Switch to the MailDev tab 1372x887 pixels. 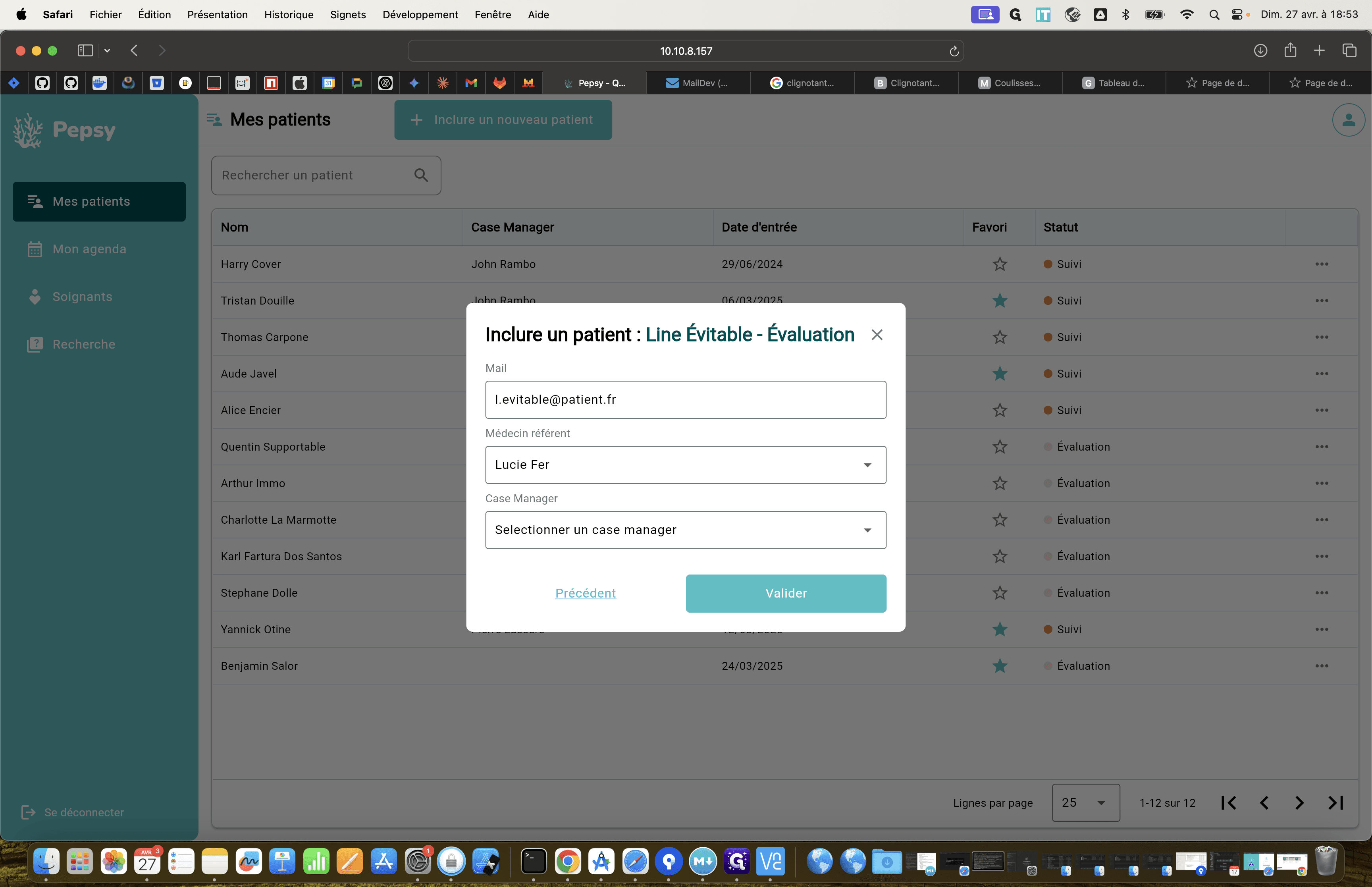point(698,83)
